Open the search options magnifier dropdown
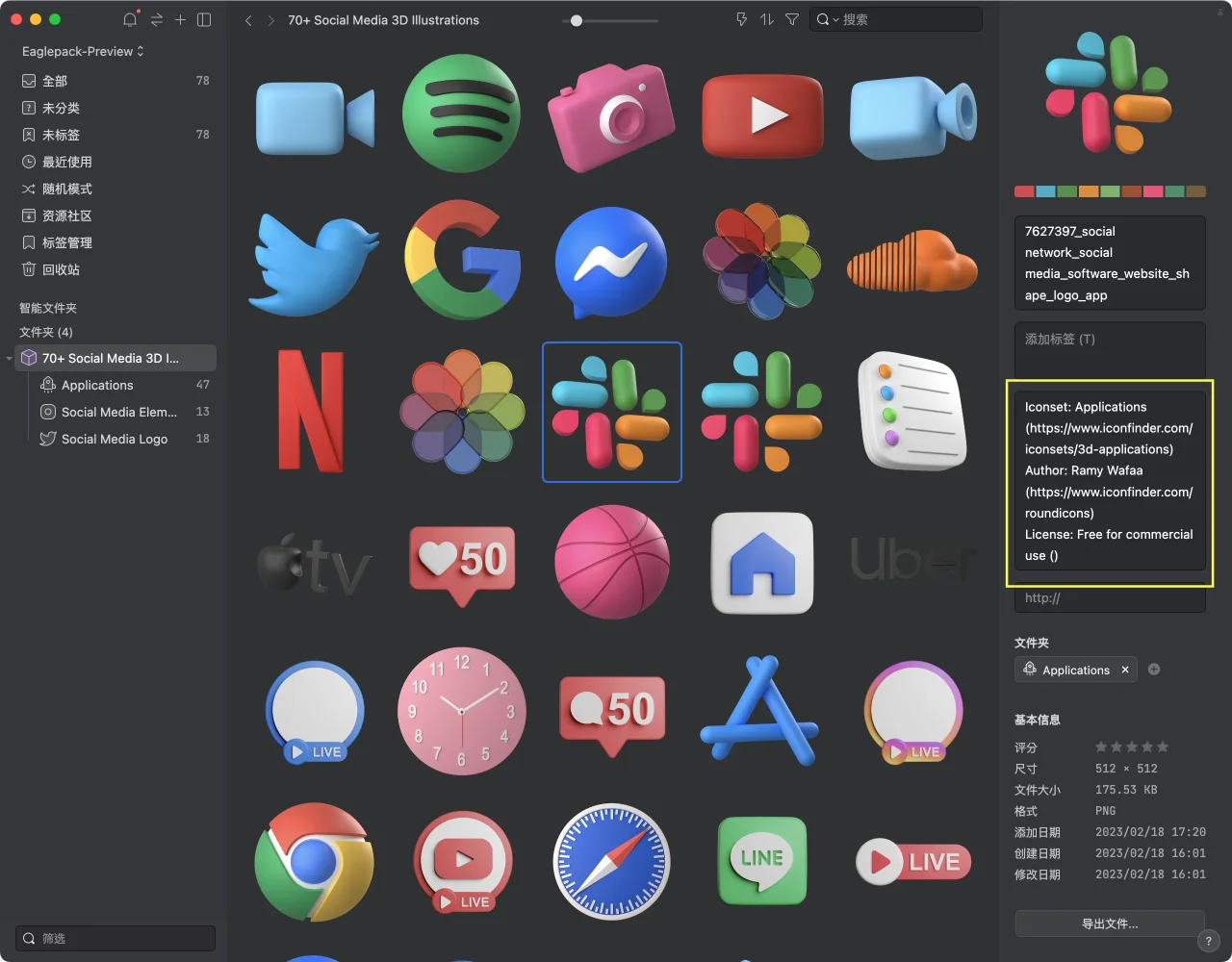 click(827, 19)
